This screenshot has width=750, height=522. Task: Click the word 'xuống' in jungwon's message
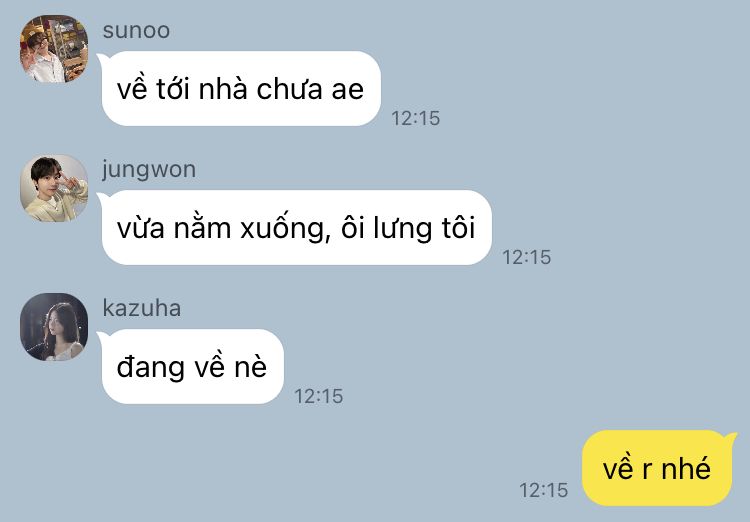(286, 228)
